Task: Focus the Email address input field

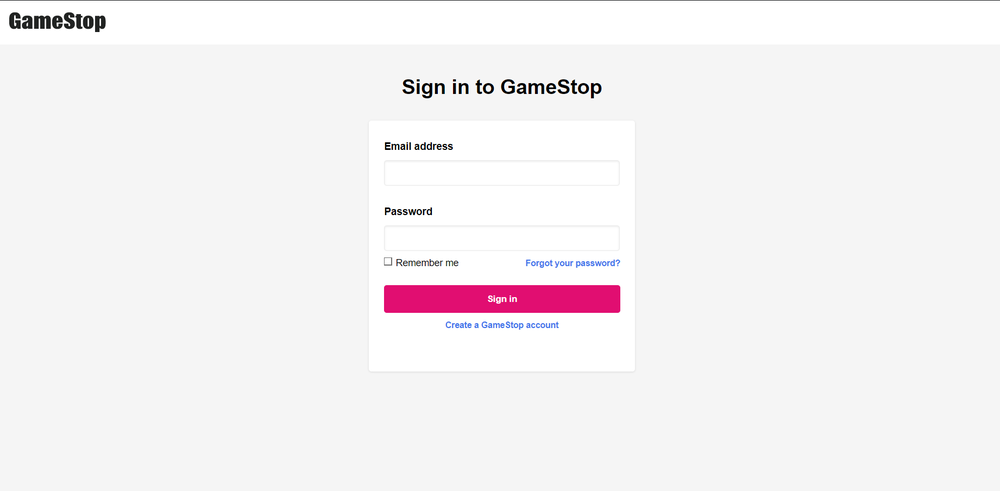Action: [x=501, y=173]
